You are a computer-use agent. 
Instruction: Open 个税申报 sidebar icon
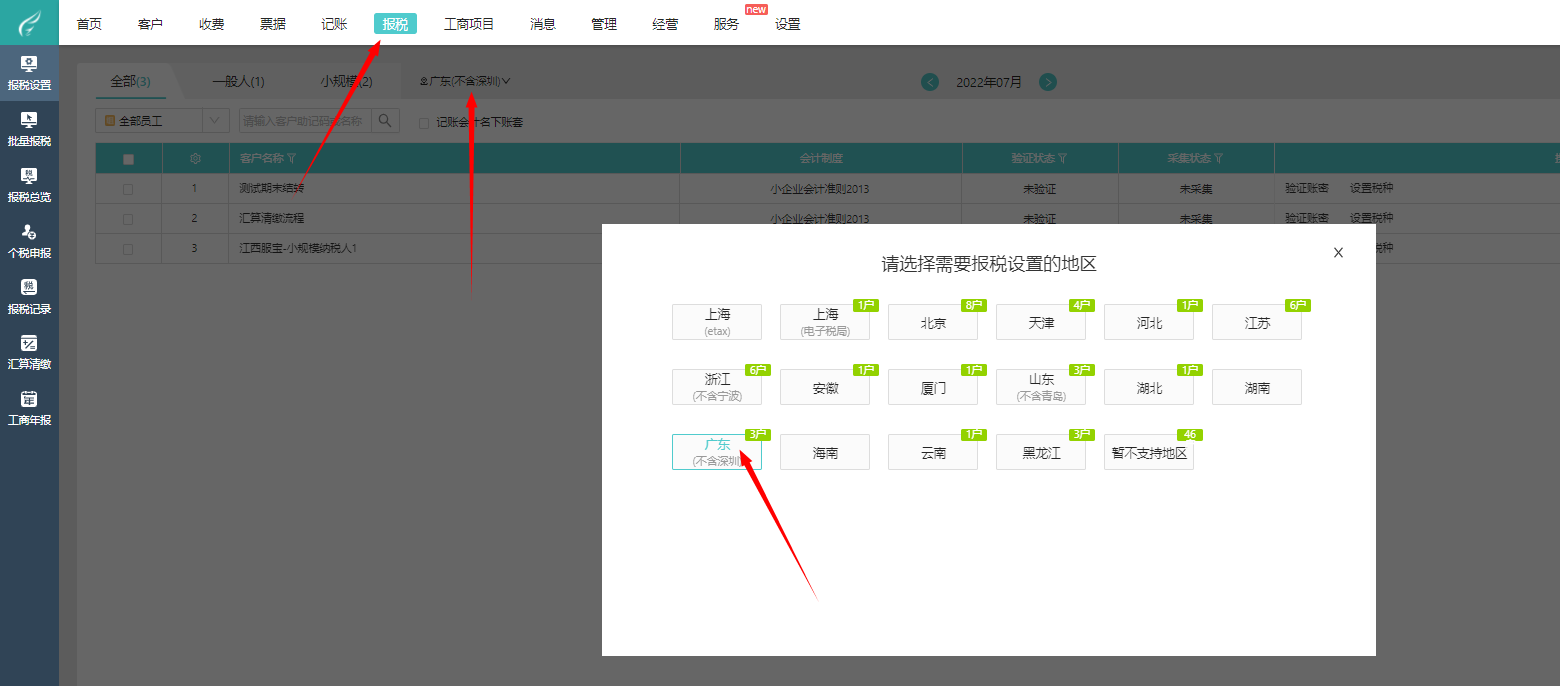click(x=29, y=241)
